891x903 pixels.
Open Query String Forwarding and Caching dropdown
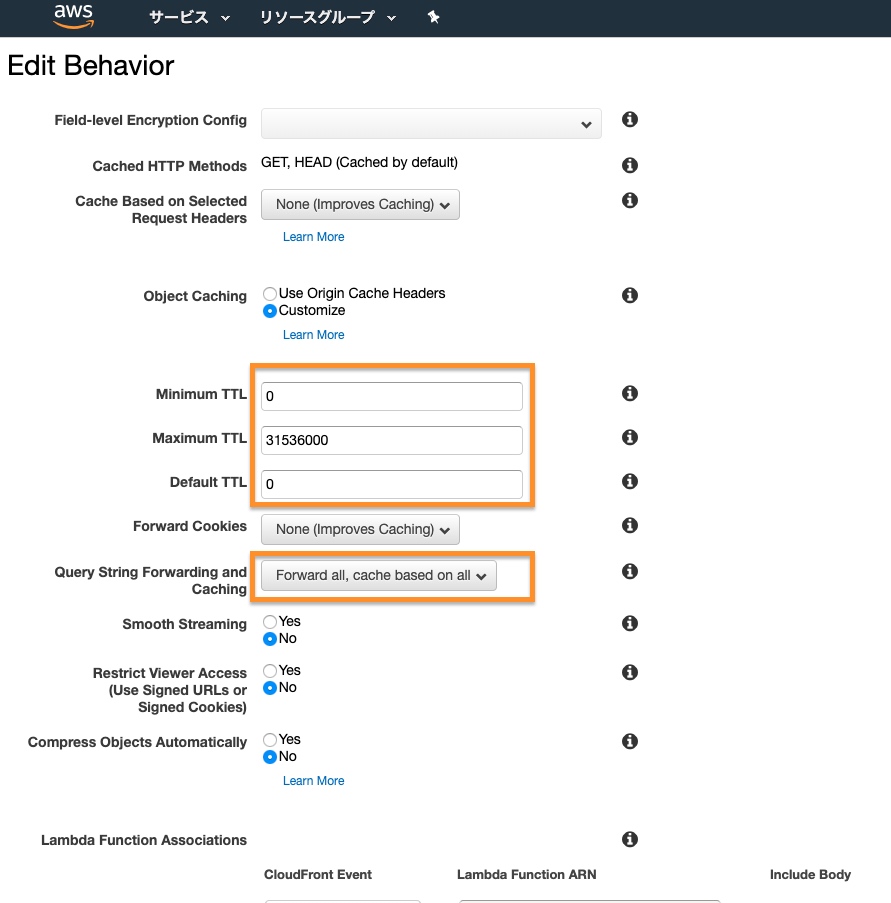click(379, 576)
